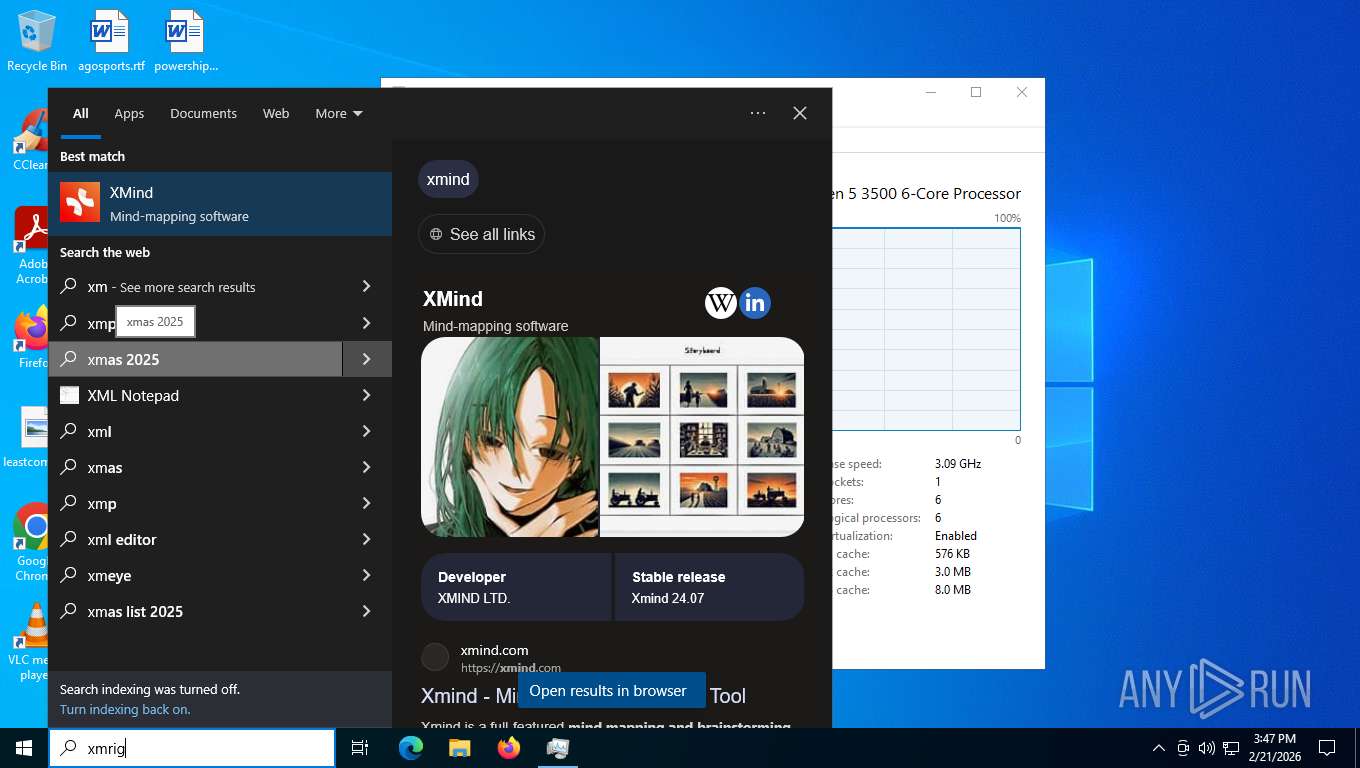1360x768 pixels.
Task: Click the xmind.com site favicon
Action: [x=435, y=657]
